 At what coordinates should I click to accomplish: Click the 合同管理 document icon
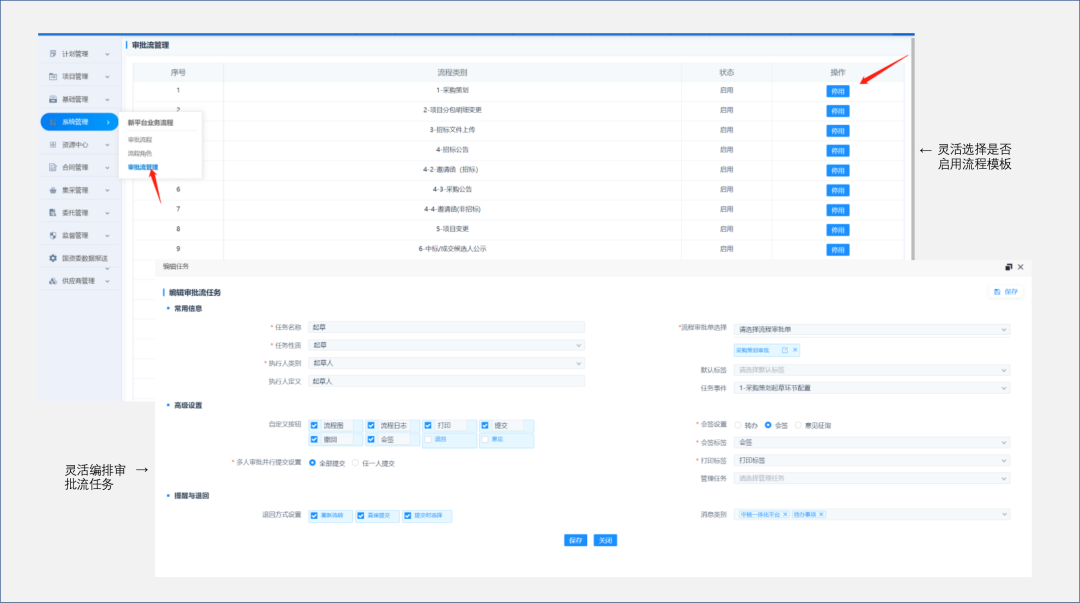click(x=53, y=167)
